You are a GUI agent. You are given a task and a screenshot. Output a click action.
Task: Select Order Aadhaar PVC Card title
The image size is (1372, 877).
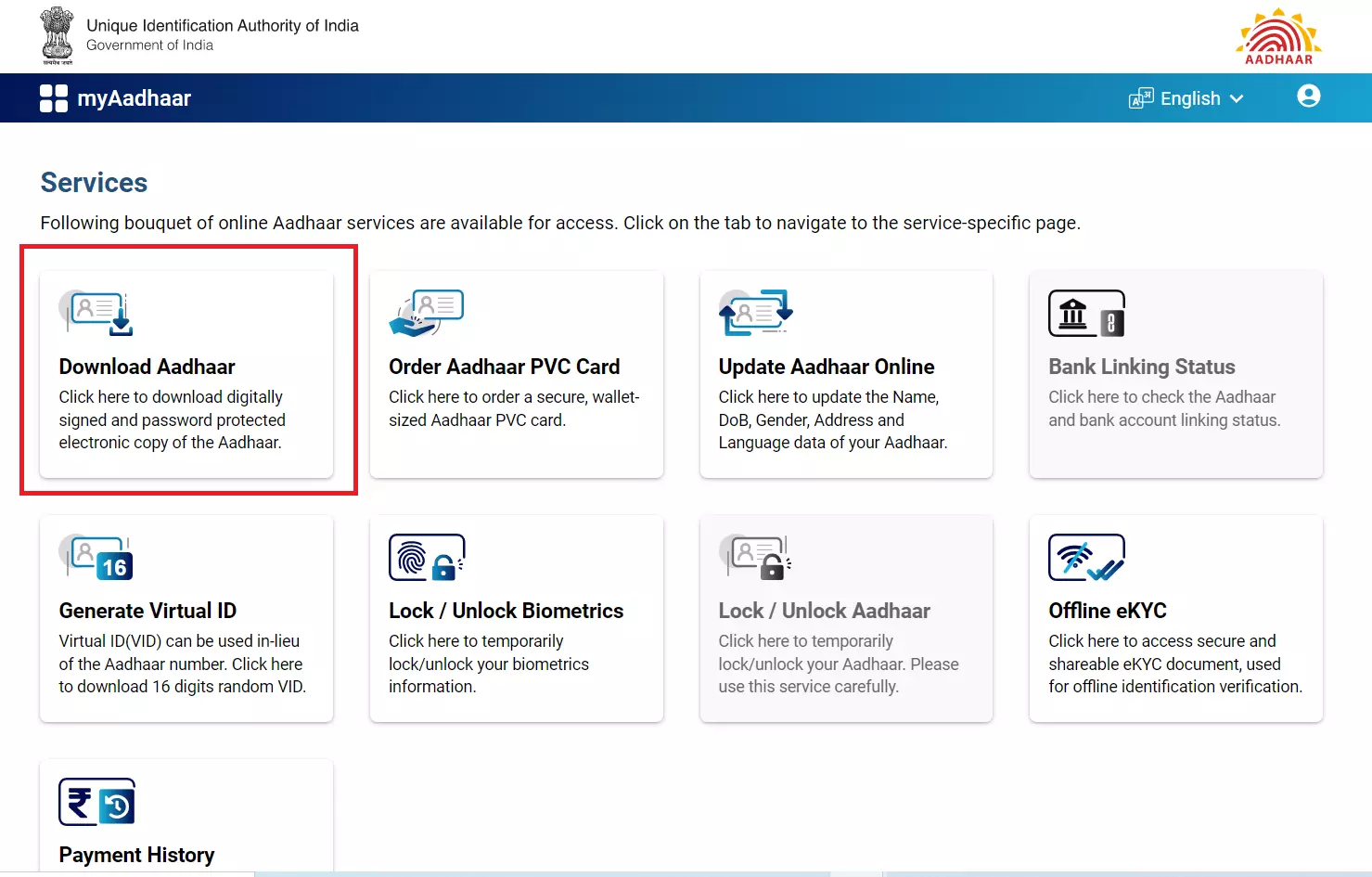pyautogui.click(x=504, y=367)
